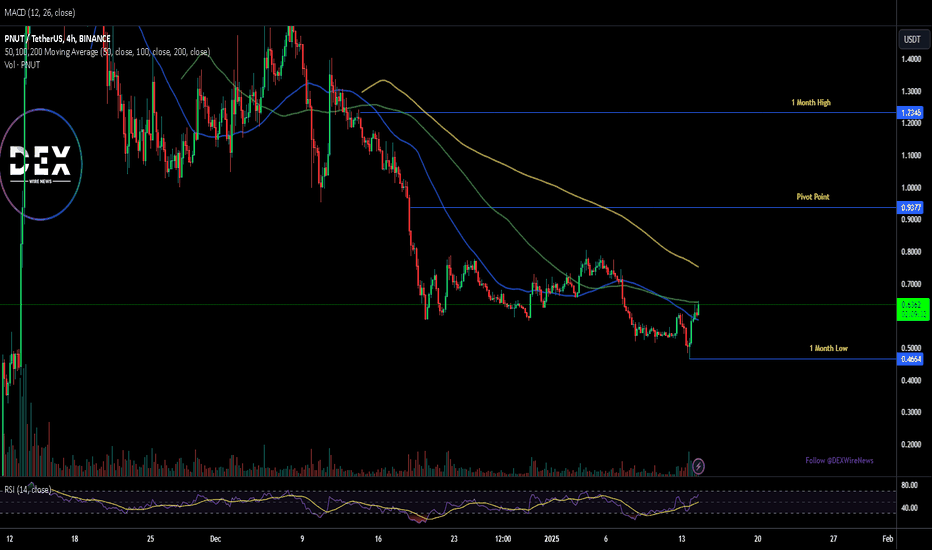932x550 pixels.
Task: Click the 80.00 RSI axis value
Action: 909,485
